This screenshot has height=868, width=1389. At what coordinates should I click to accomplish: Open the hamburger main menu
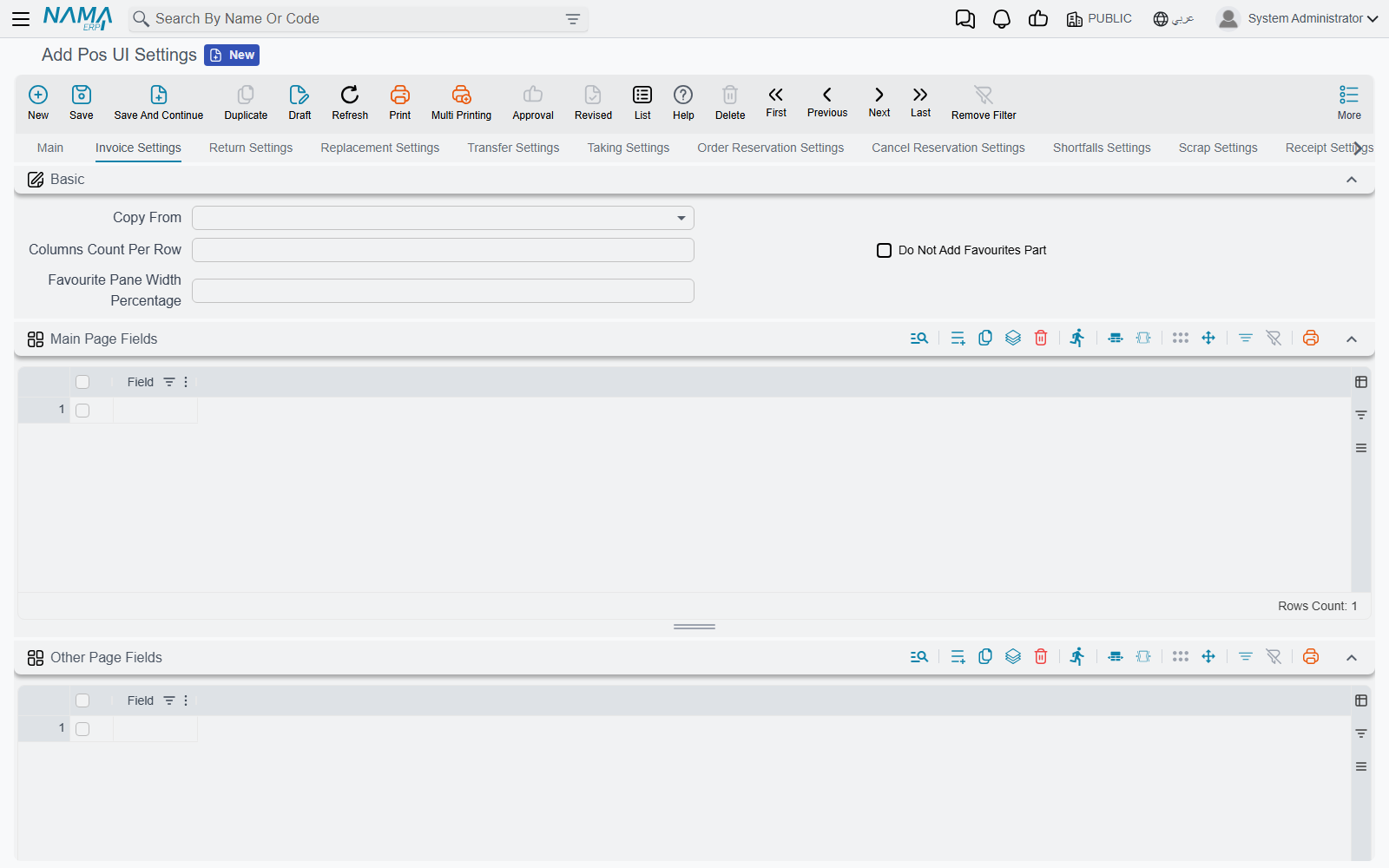21,18
